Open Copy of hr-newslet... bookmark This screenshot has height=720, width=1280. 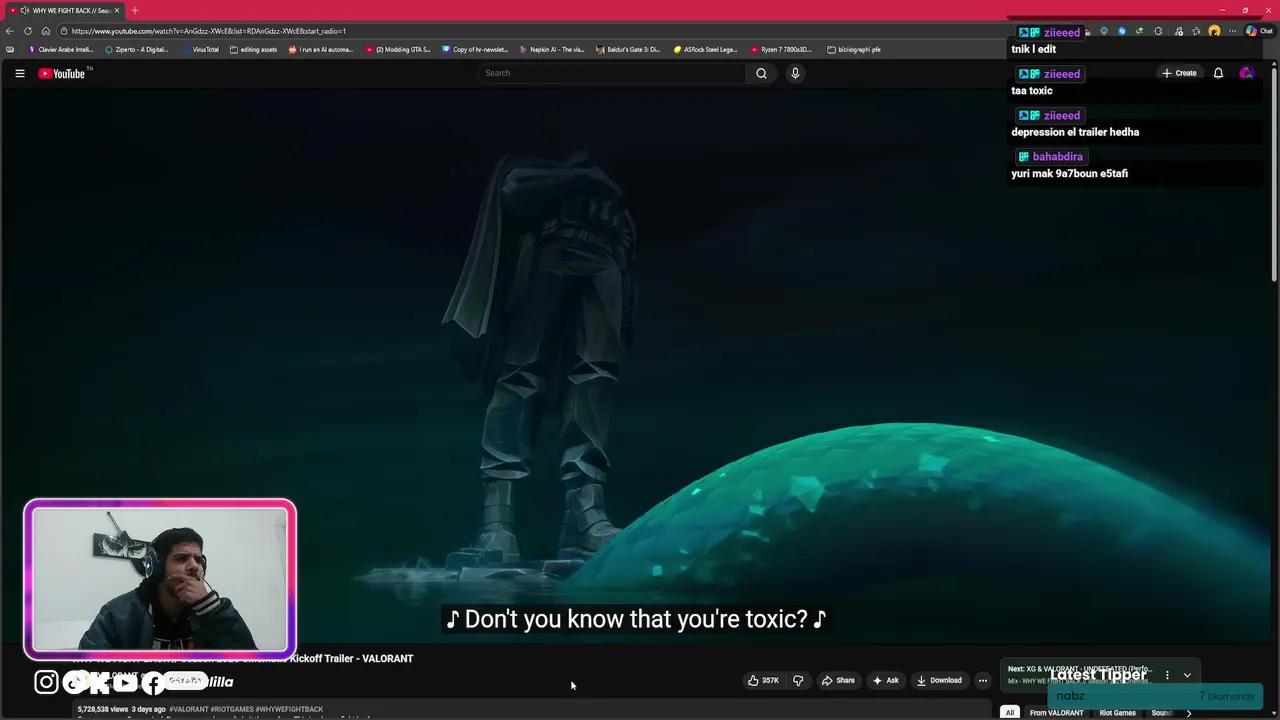[475, 49]
